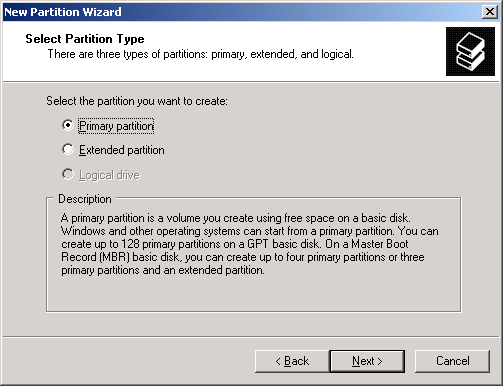Click the 'Primary partition' label text

(116, 126)
